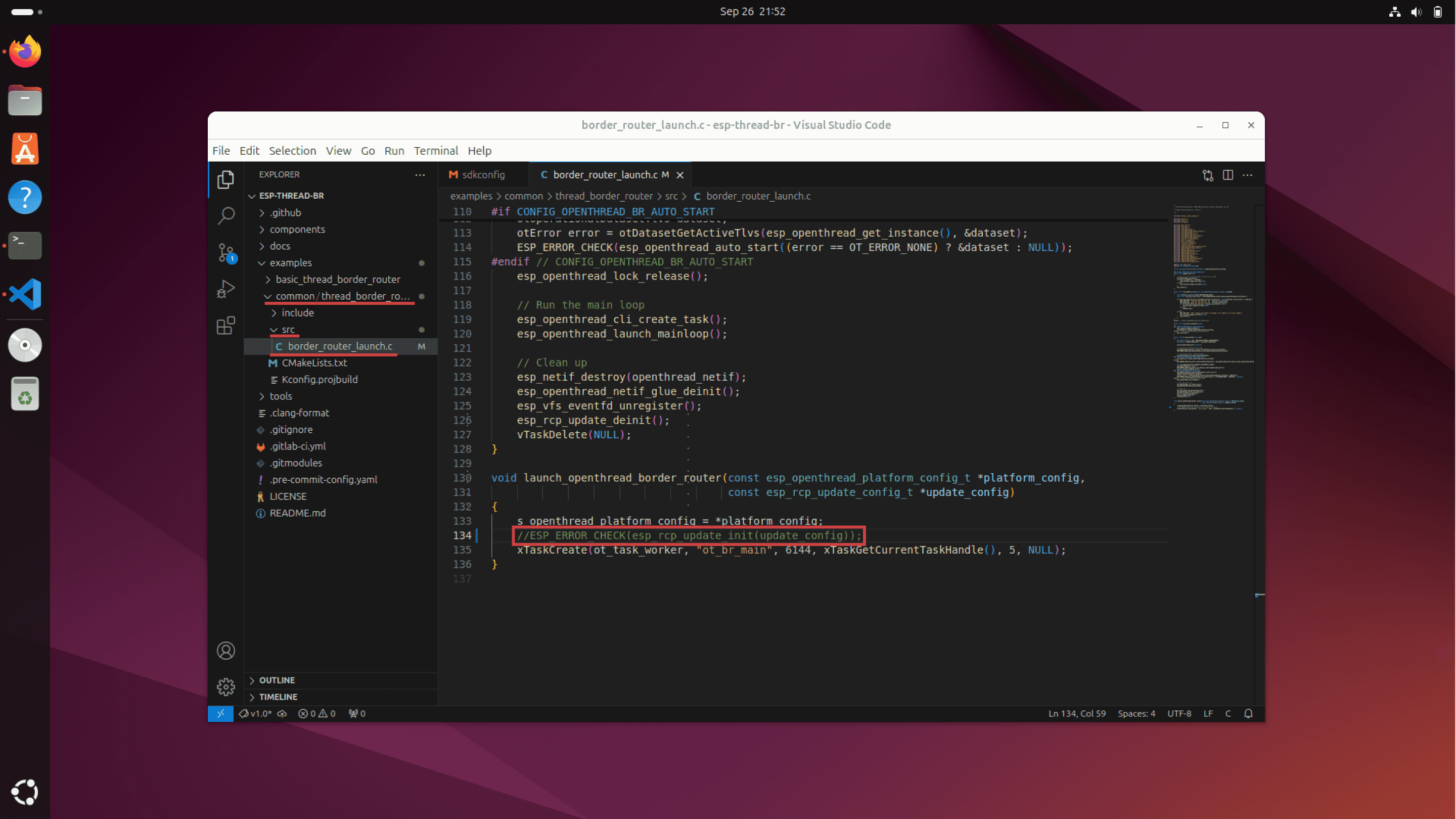The height and width of the screenshot is (819, 1456).
Task: Click the Spaces: 4 indentation setting
Action: (1136, 713)
